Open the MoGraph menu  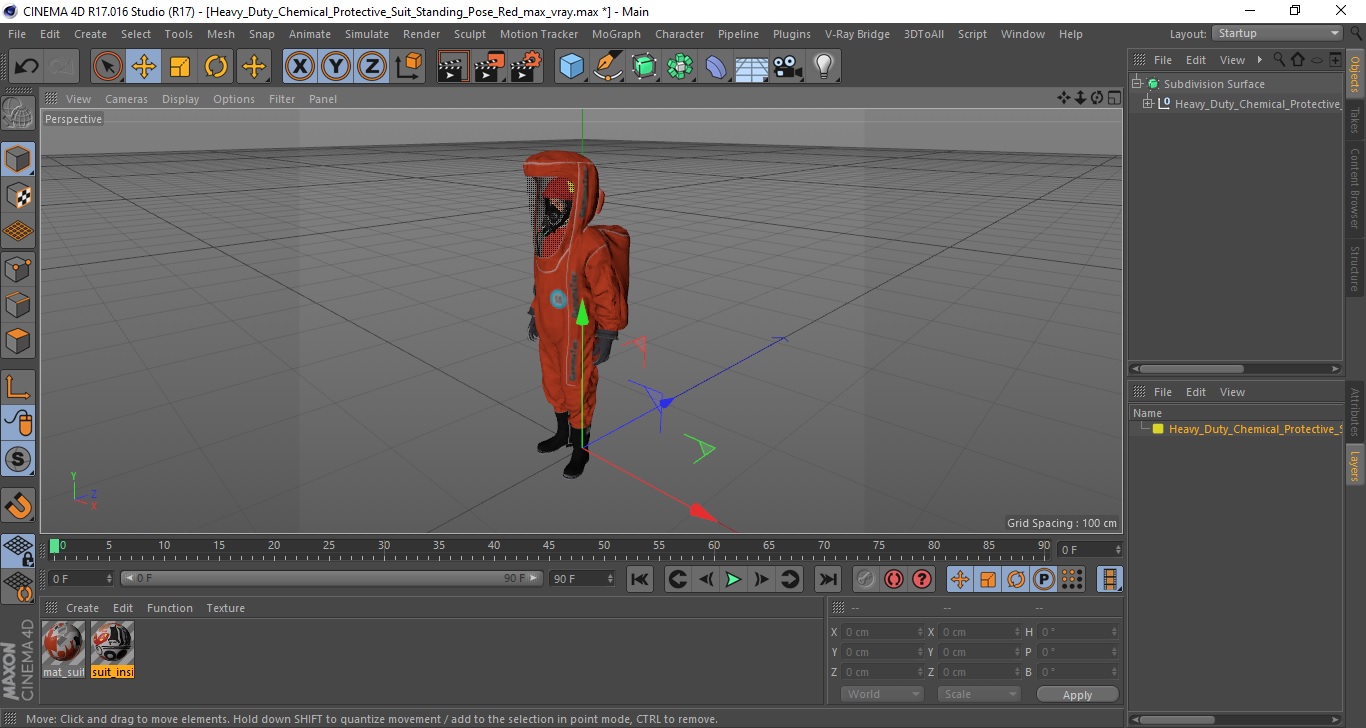[x=616, y=34]
